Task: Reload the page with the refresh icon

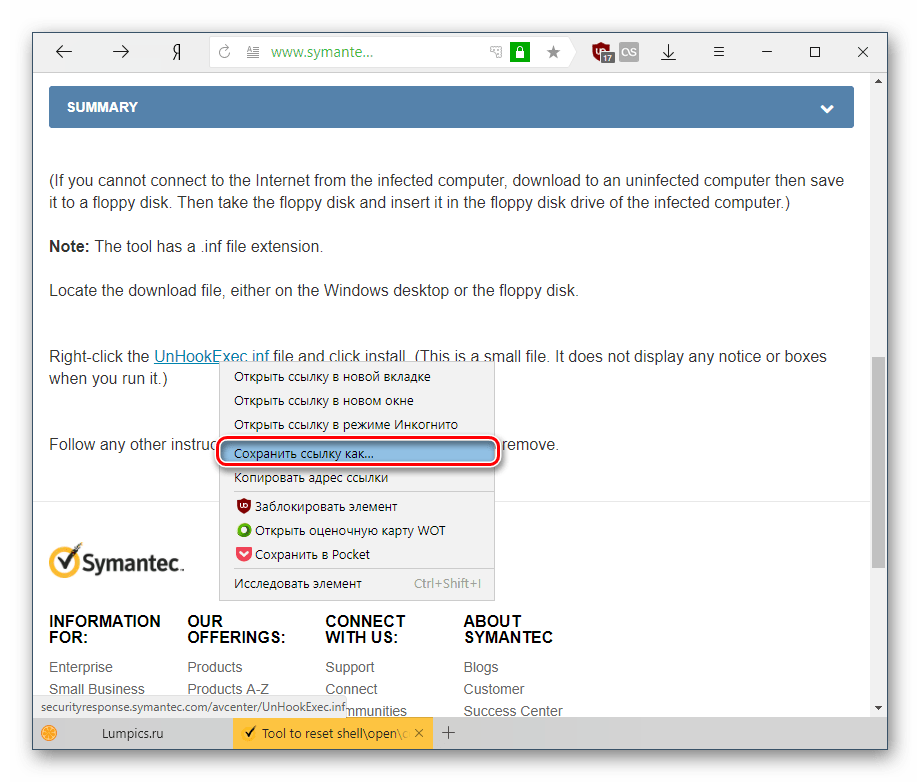Action: click(225, 52)
